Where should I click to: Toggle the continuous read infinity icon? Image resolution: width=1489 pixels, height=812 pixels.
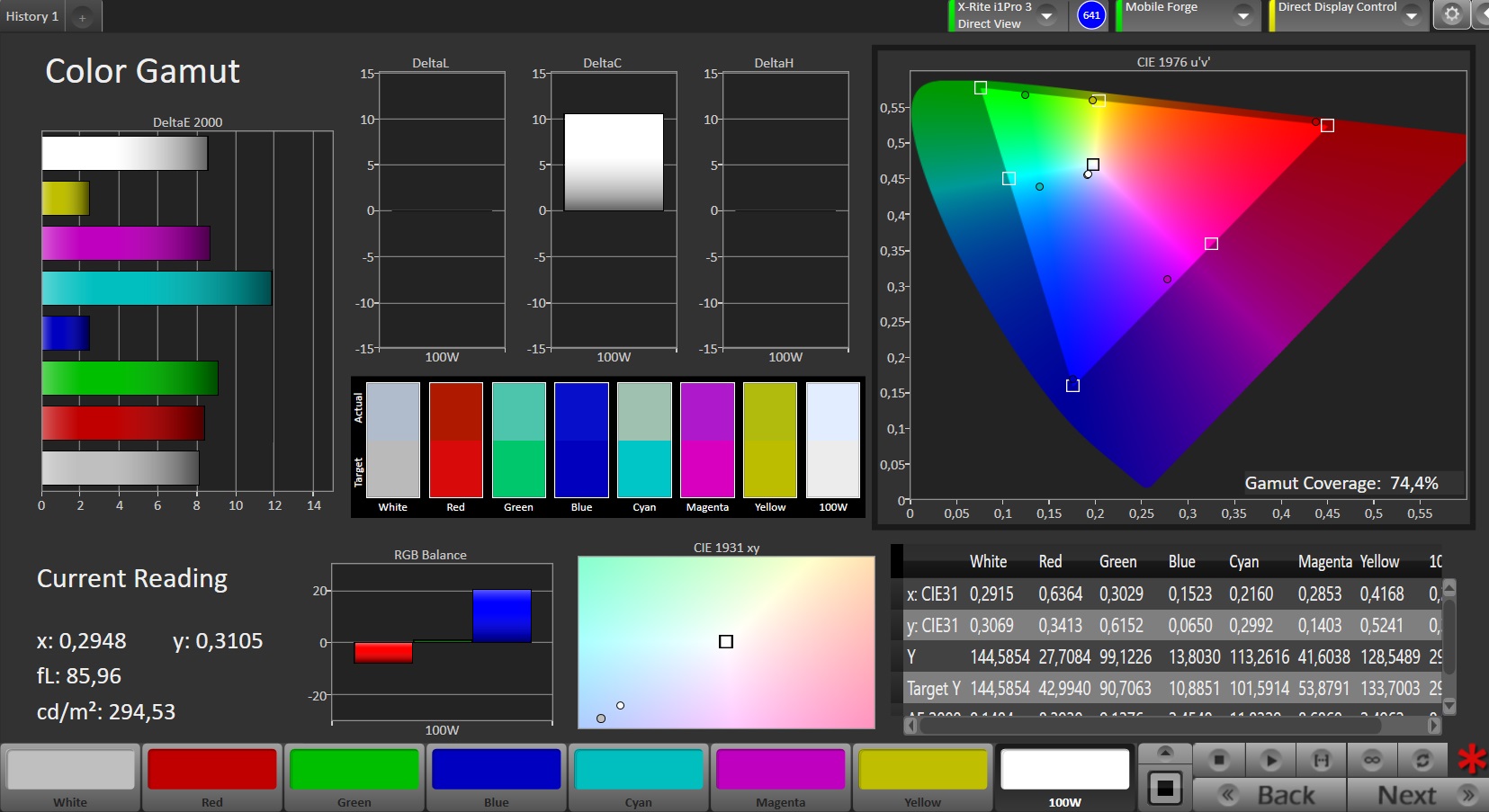(x=1371, y=761)
